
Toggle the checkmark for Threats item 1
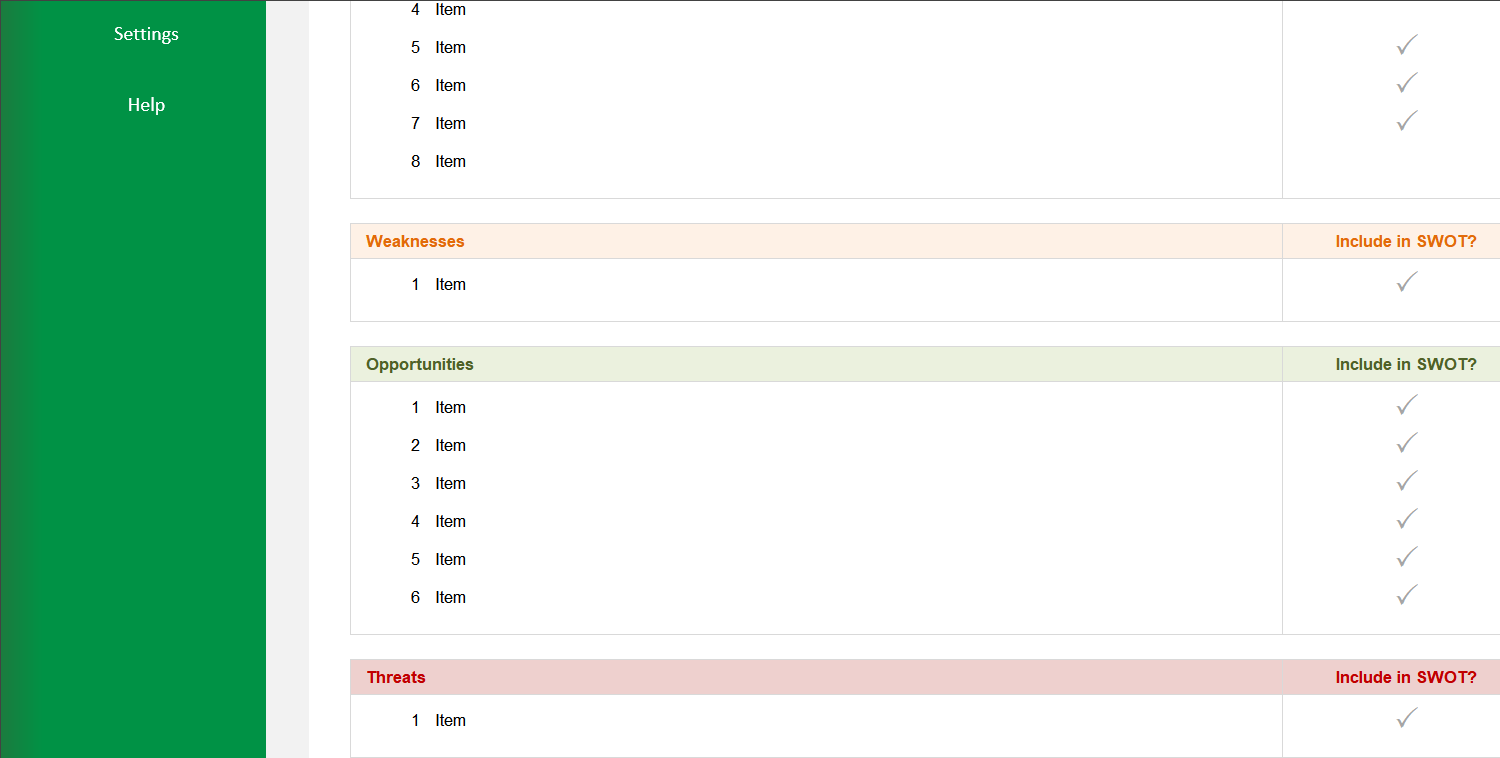coord(1406,718)
